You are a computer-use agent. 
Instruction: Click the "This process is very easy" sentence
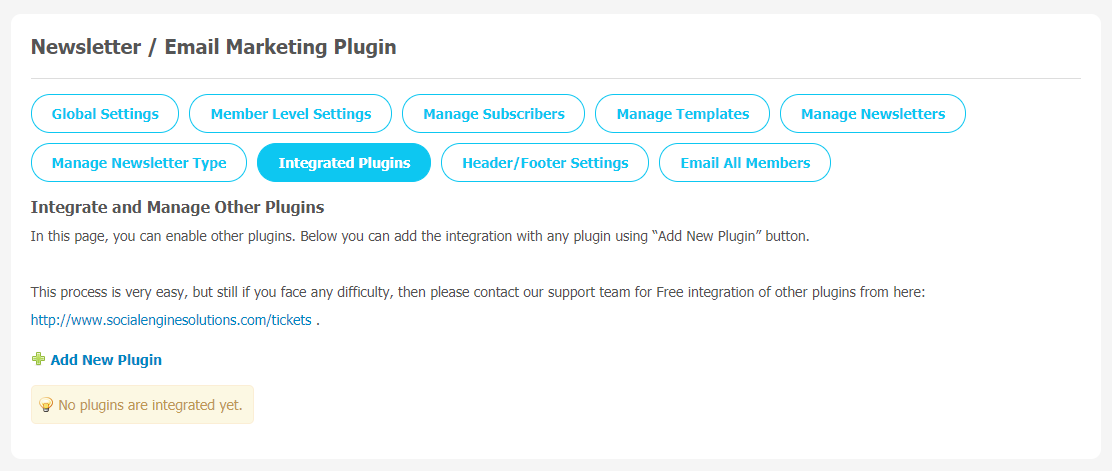pyautogui.click(x=478, y=292)
